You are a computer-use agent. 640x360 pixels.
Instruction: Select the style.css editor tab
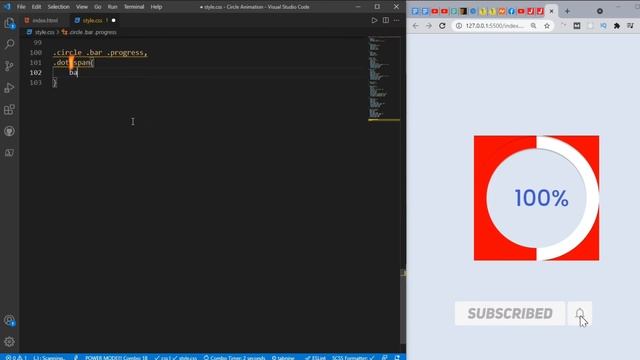pyautogui.click(x=93, y=20)
